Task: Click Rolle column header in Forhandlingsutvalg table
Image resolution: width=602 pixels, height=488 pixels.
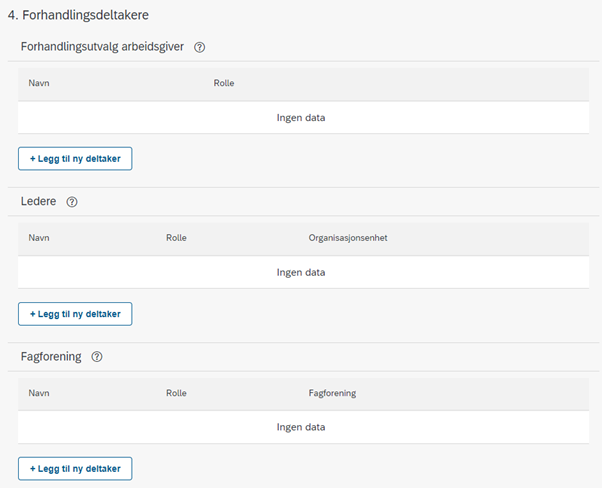Action: (224, 83)
